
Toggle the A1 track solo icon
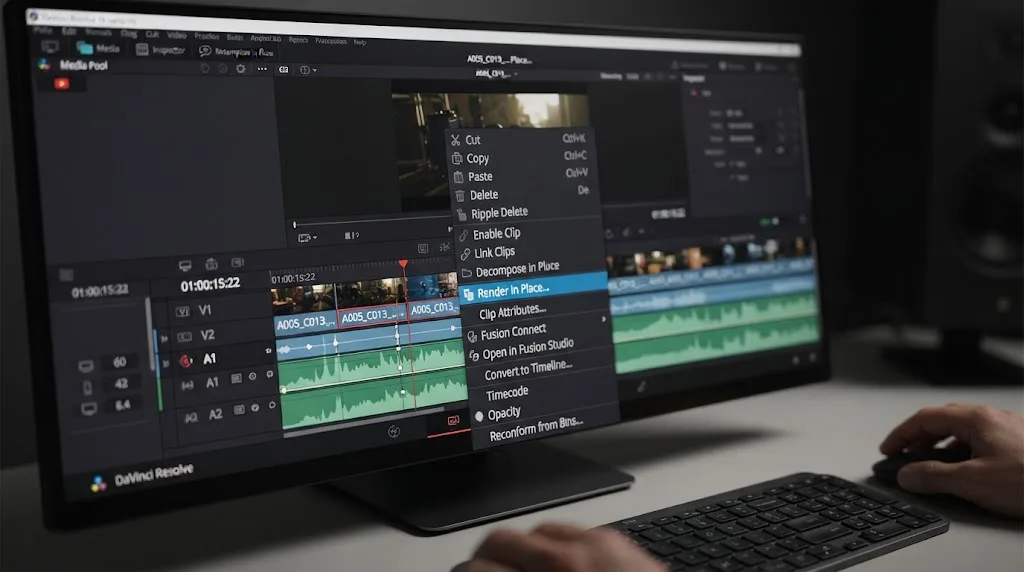[252, 377]
